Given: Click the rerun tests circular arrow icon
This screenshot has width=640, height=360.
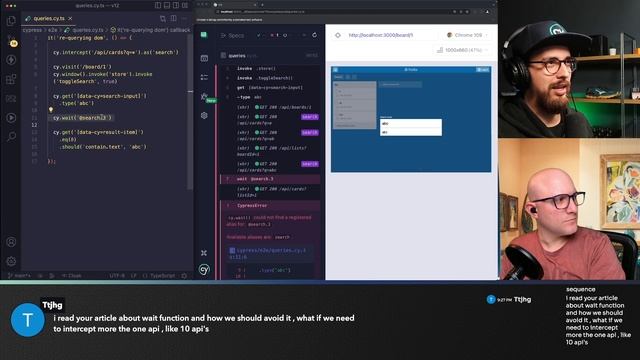Looking at the screenshot, I should click(314, 35).
